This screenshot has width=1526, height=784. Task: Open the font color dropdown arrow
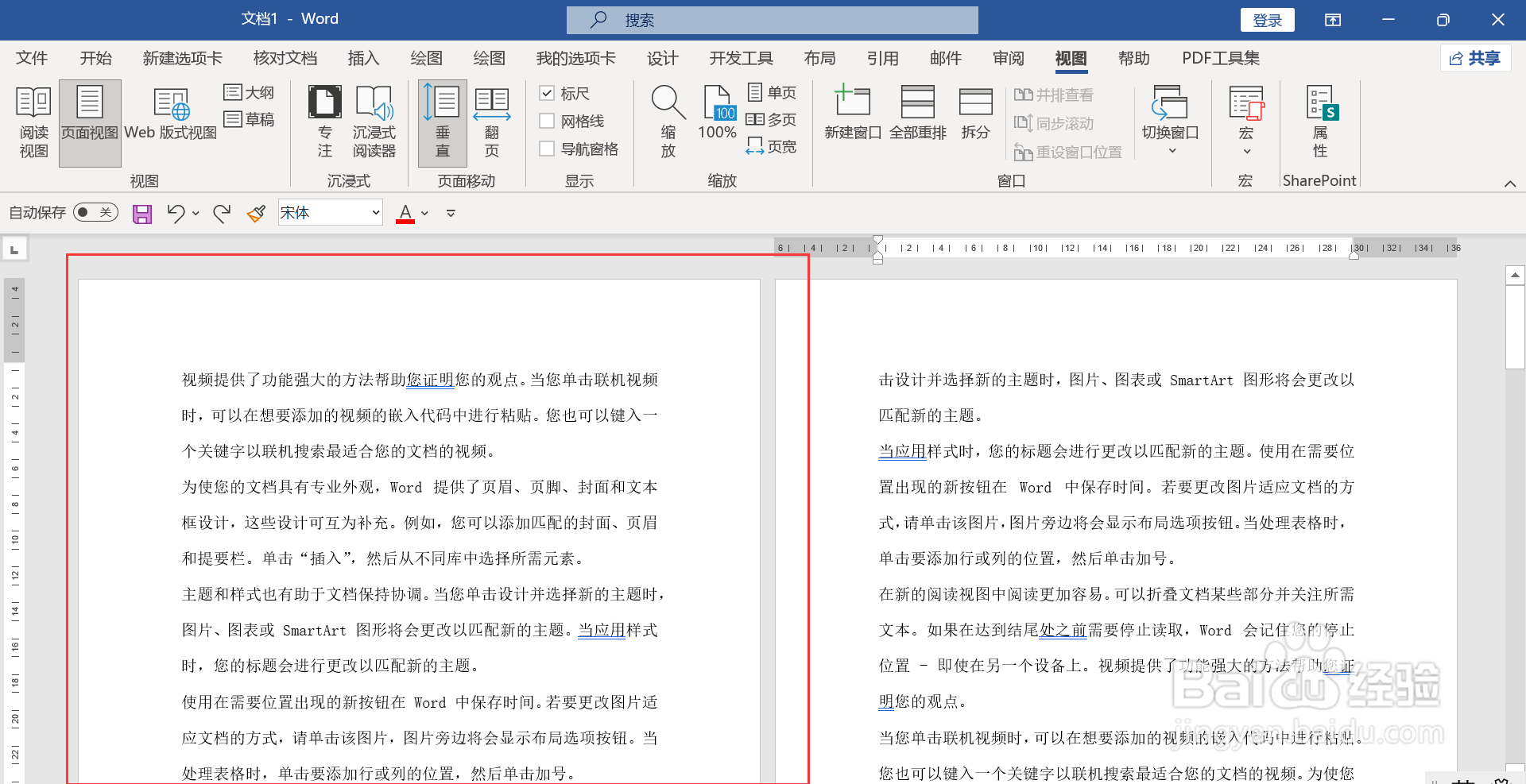click(425, 213)
